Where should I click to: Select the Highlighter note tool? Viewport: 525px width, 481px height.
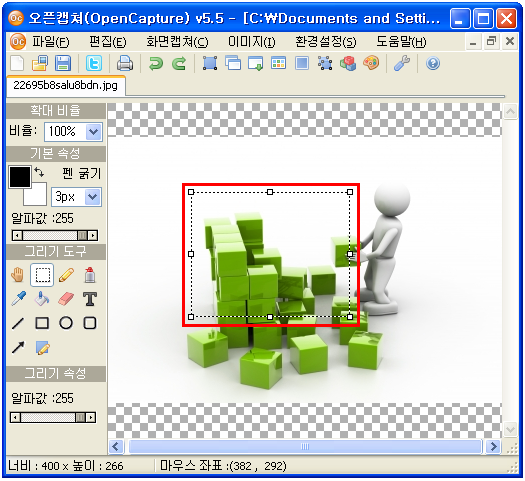pyautogui.click(x=43, y=348)
